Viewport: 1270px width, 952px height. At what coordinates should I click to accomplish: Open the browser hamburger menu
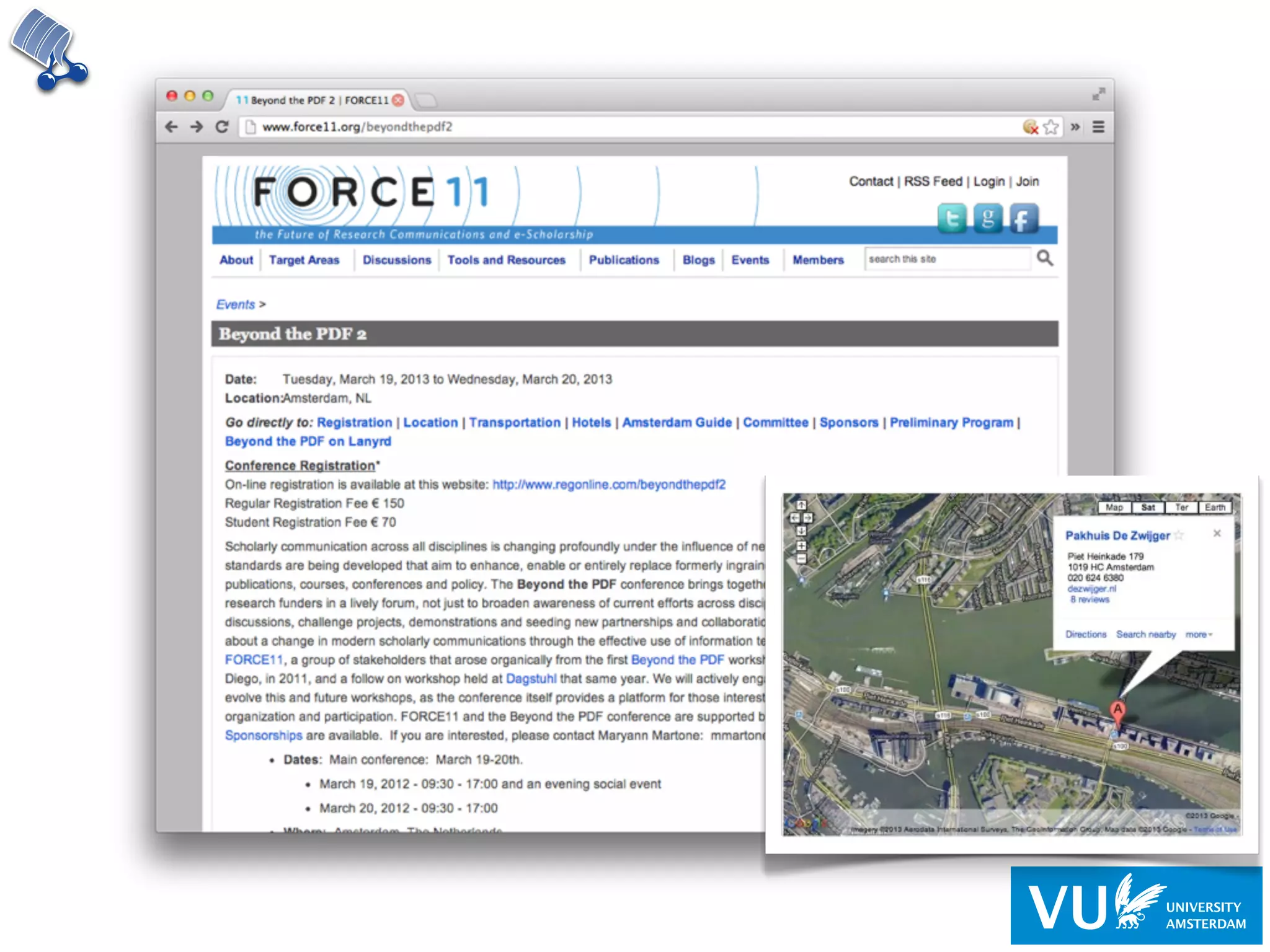coord(1098,127)
